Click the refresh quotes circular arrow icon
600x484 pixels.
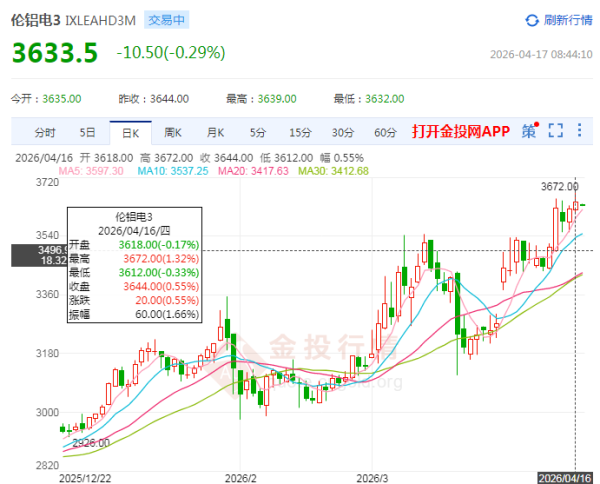click(x=532, y=20)
